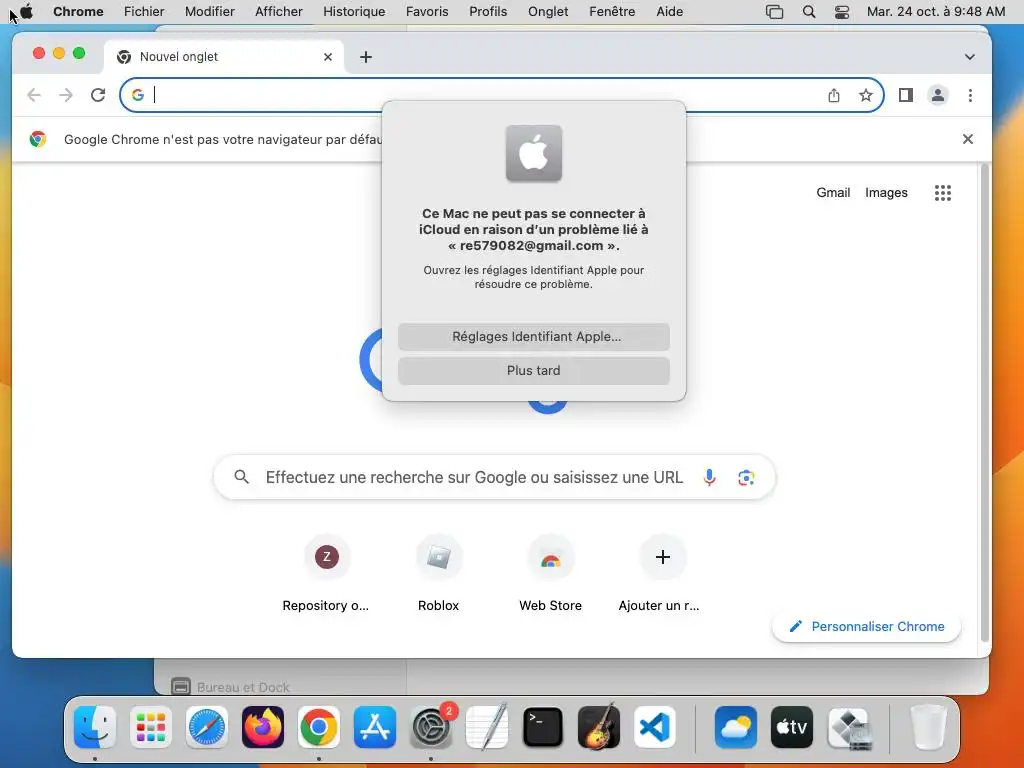Click the Google search box
This screenshot has width=1024, height=768.
pos(494,477)
